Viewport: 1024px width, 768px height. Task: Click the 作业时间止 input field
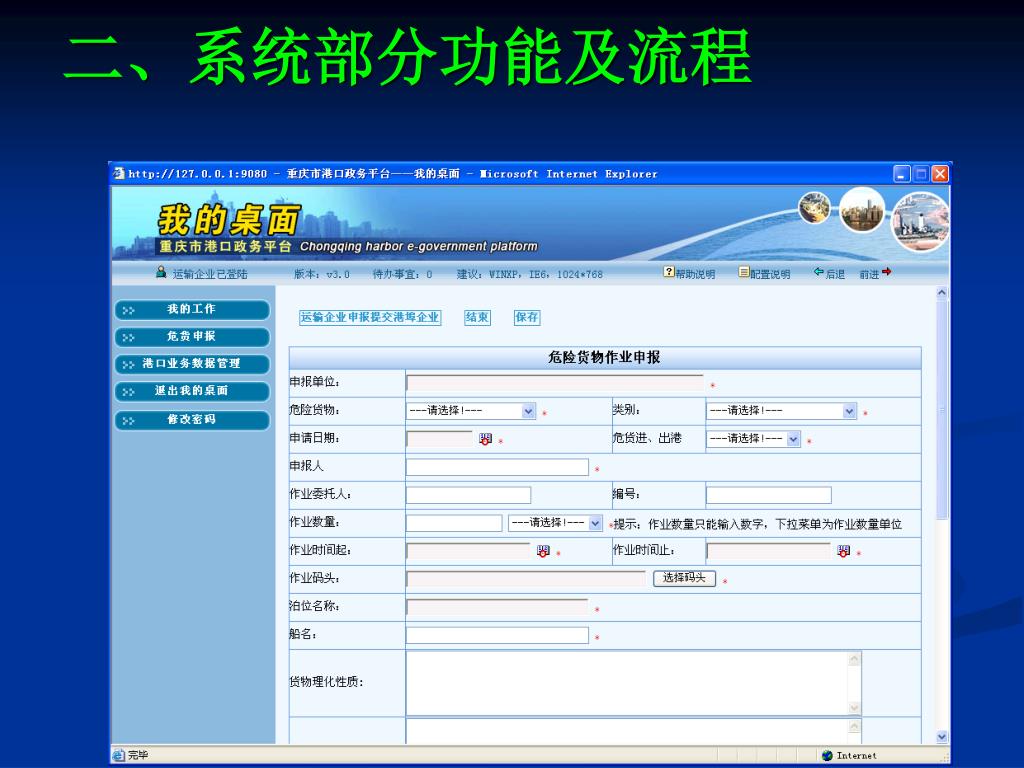click(769, 551)
